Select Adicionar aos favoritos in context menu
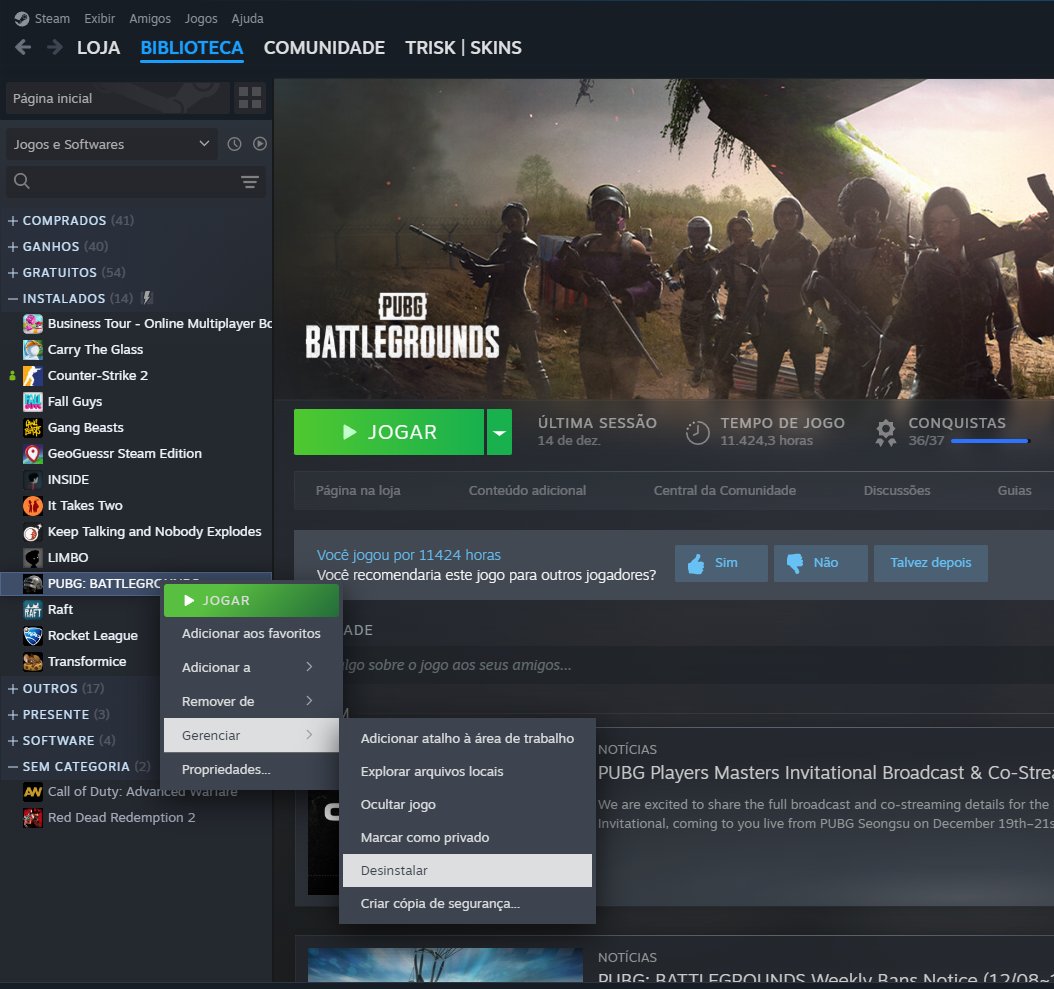Viewport: 1054px width, 989px height. pos(251,633)
